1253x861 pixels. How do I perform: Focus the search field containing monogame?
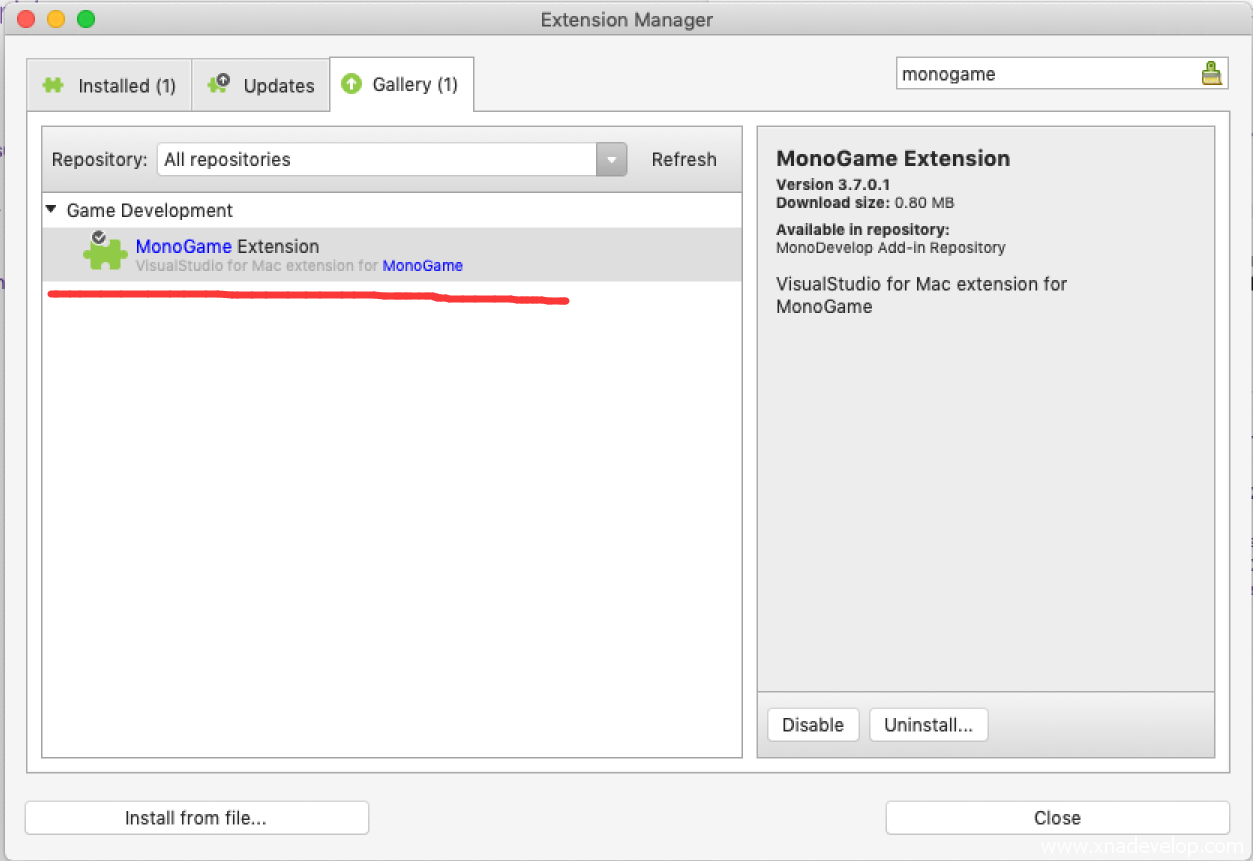pyautogui.click(x=1045, y=74)
